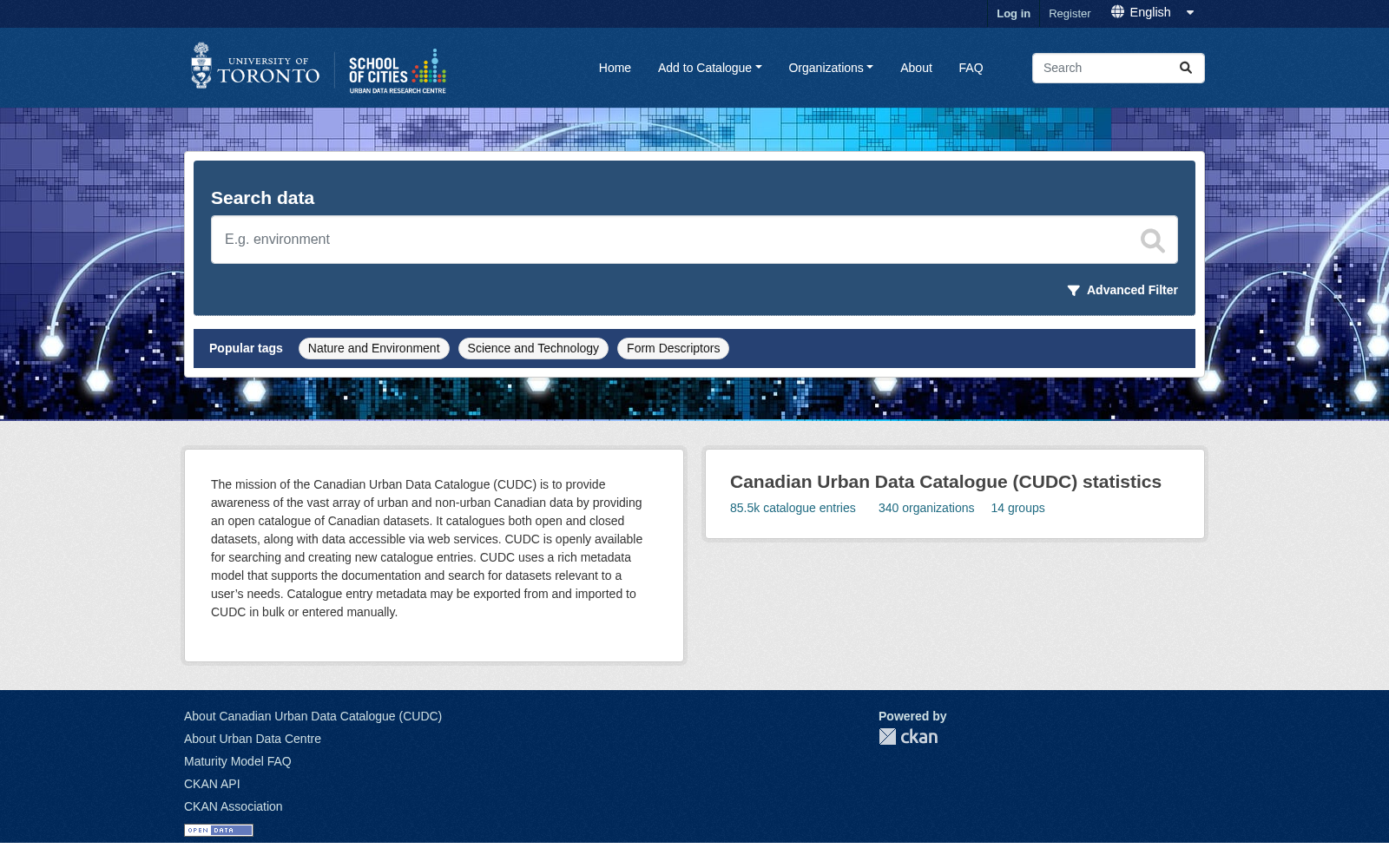Open the 14 groups link
This screenshot has height=868, width=1389.
coord(1018,508)
